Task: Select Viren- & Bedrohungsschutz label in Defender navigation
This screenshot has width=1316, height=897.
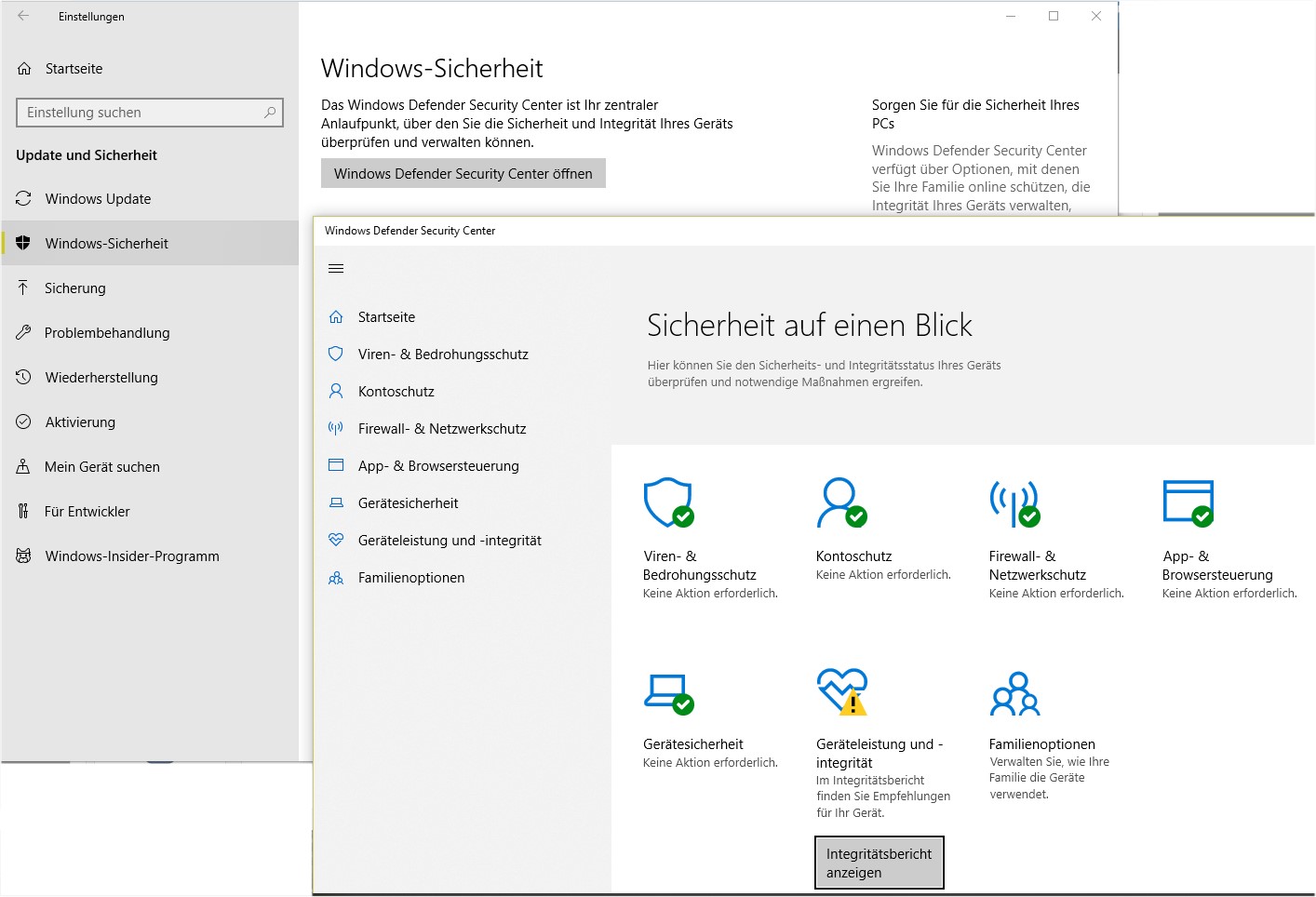Action: (443, 355)
